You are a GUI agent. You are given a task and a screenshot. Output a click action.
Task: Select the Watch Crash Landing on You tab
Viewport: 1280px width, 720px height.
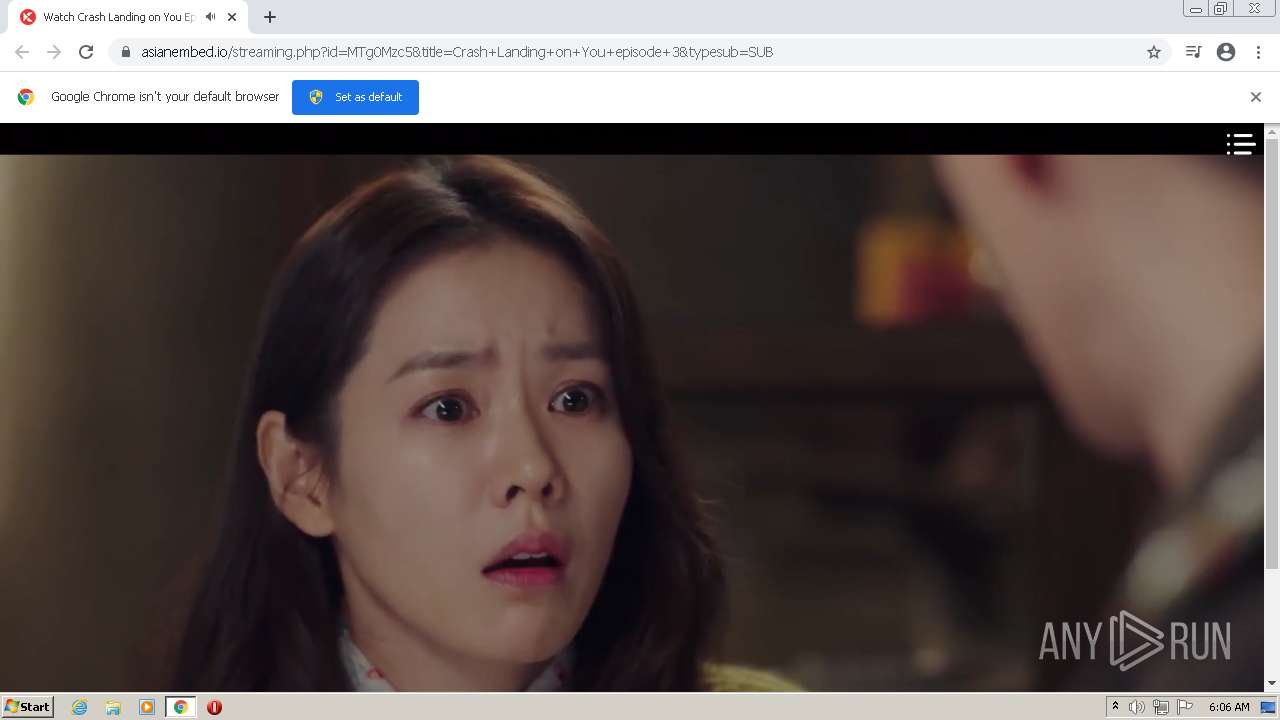(x=128, y=17)
